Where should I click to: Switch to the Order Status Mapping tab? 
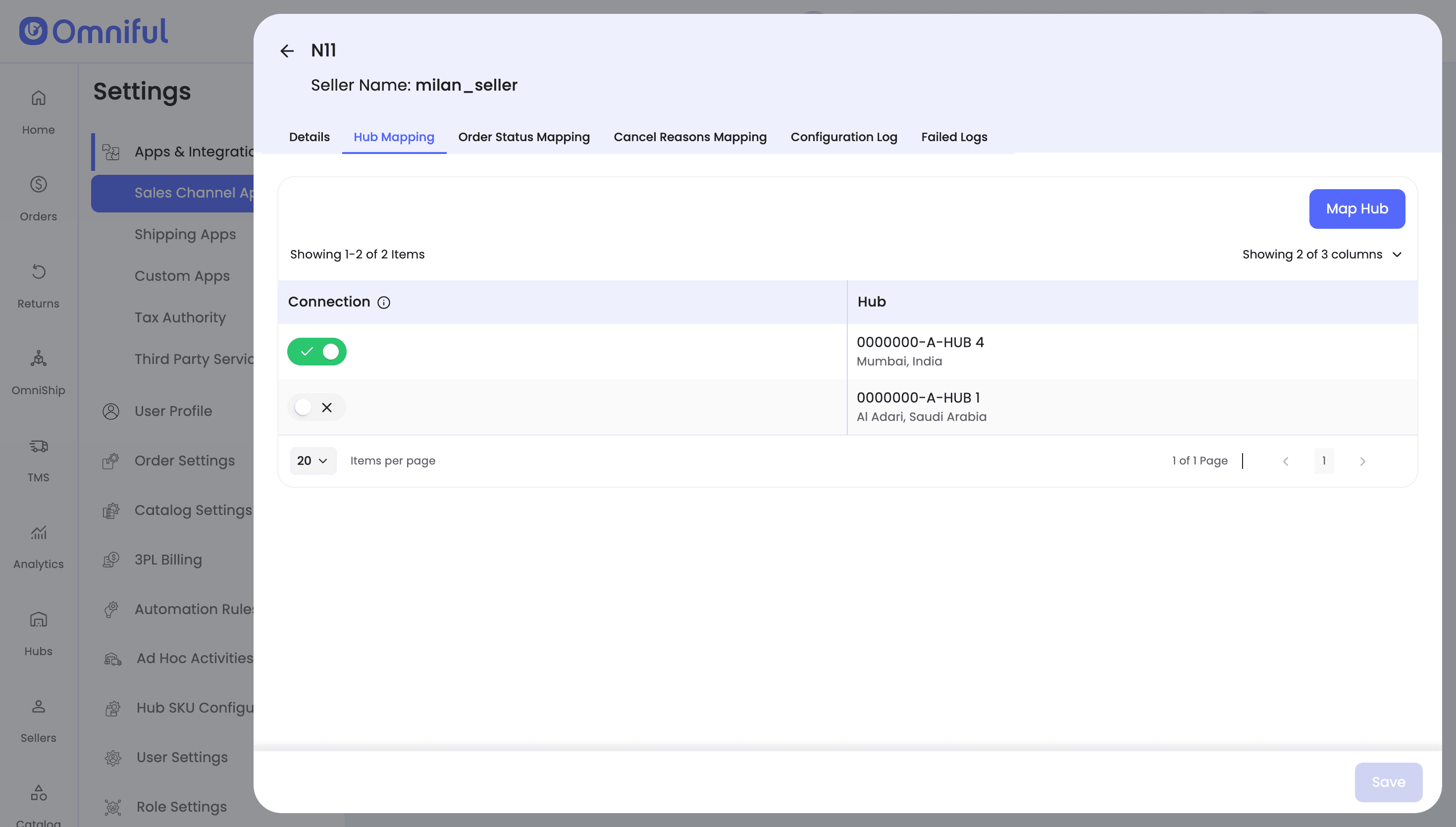pos(523,137)
